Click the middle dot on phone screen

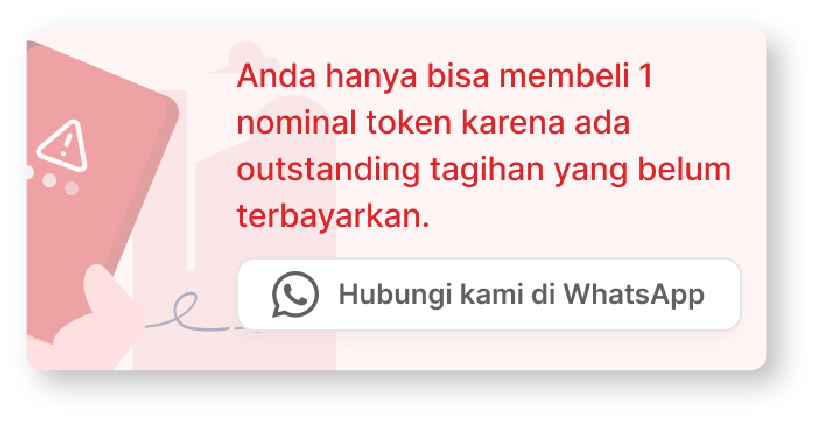click(49, 181)
